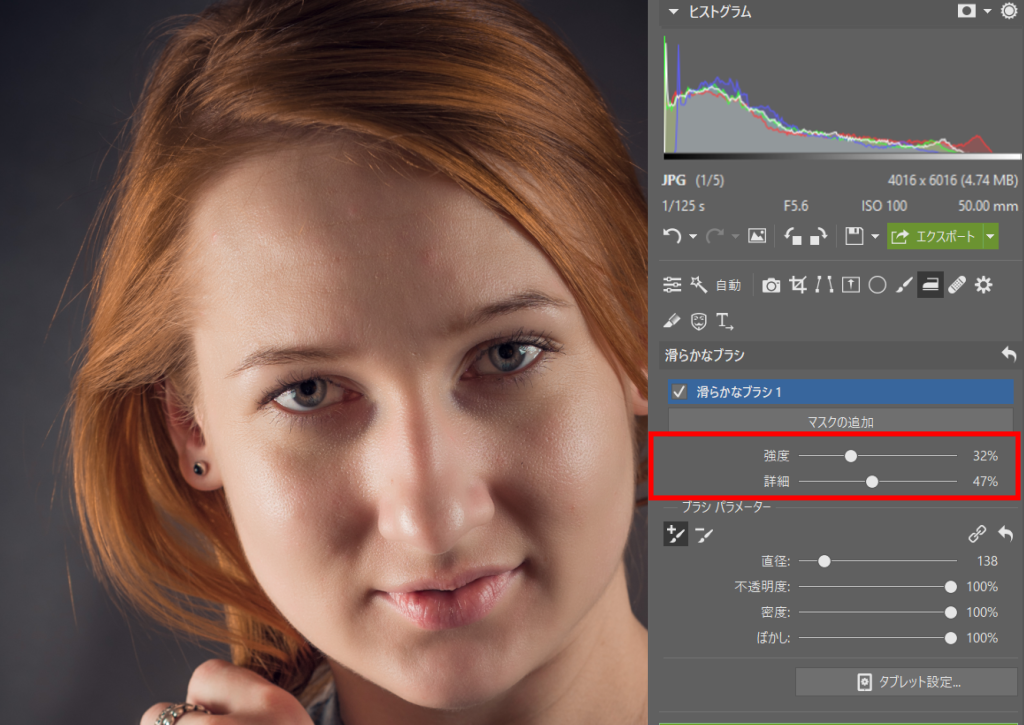1024x725 pixels.
Task: Click the 不透明度 value 100%
Action: point(982,587)
